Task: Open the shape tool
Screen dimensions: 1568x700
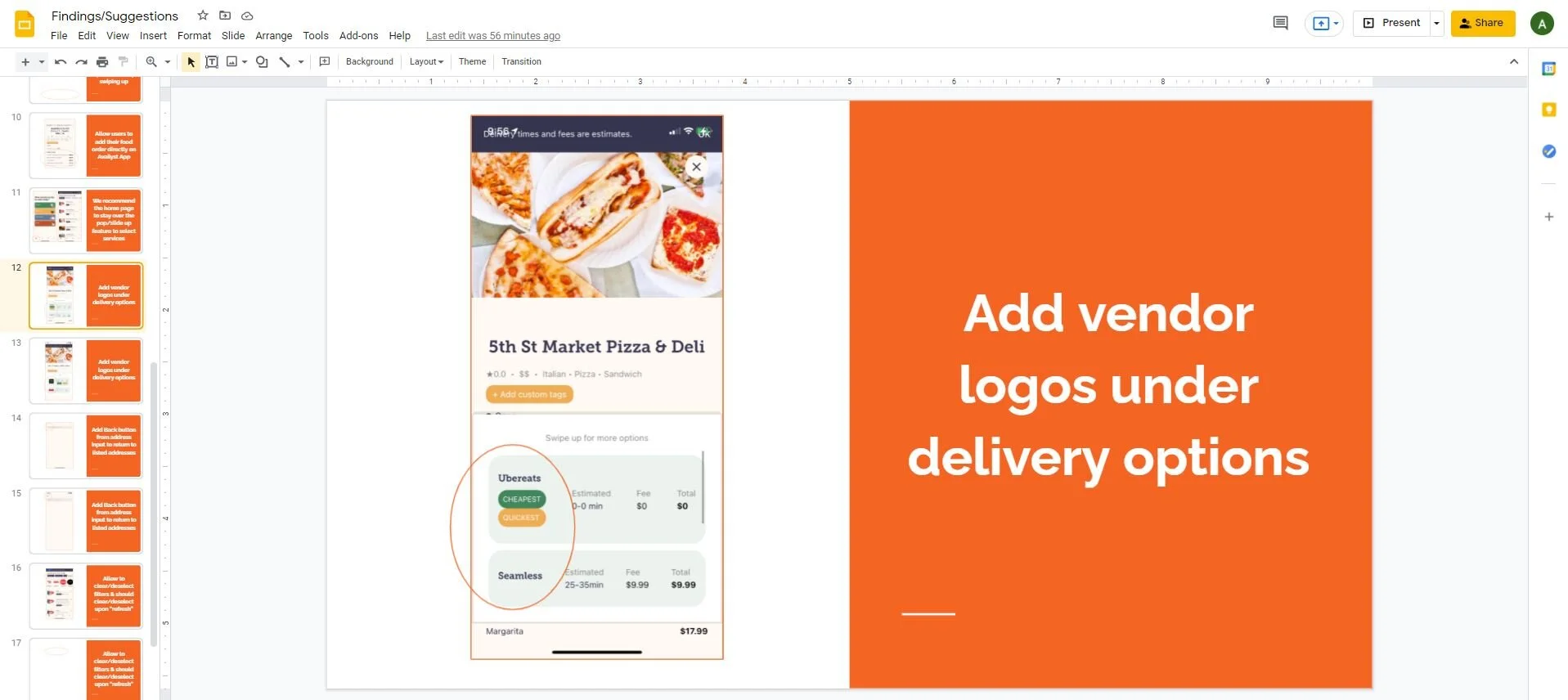Action: click(262, 61)
